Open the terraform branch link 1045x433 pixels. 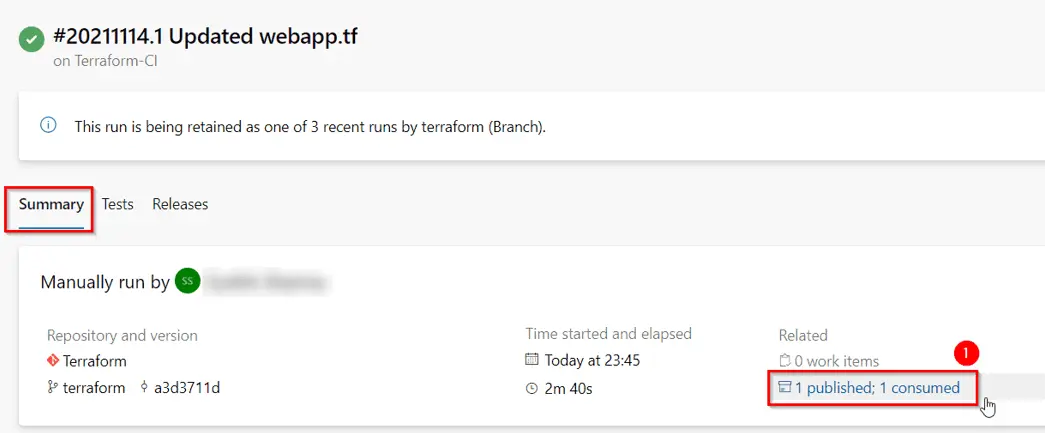[94, 388]
